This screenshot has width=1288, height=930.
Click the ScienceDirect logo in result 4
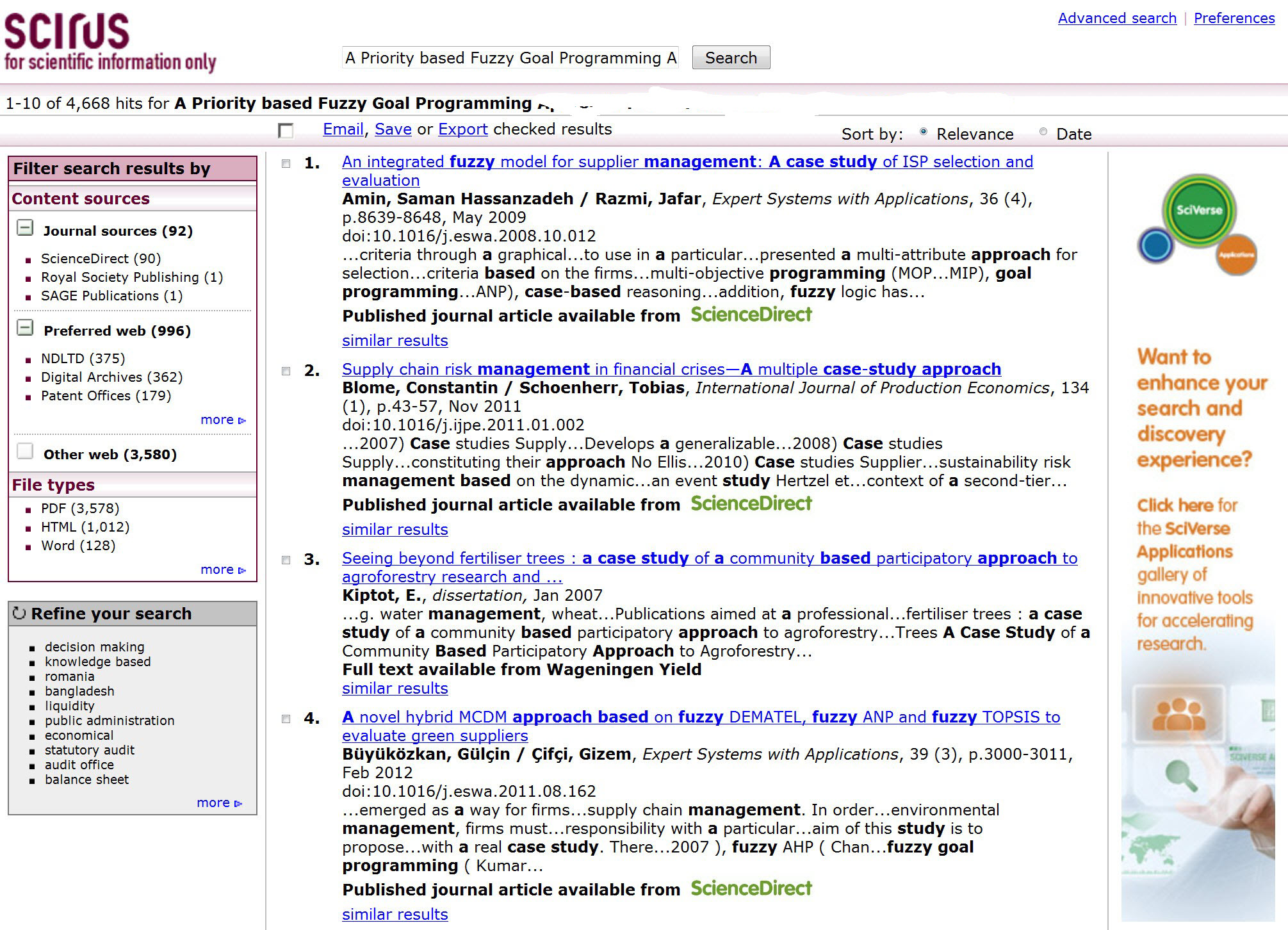[751, 888]
